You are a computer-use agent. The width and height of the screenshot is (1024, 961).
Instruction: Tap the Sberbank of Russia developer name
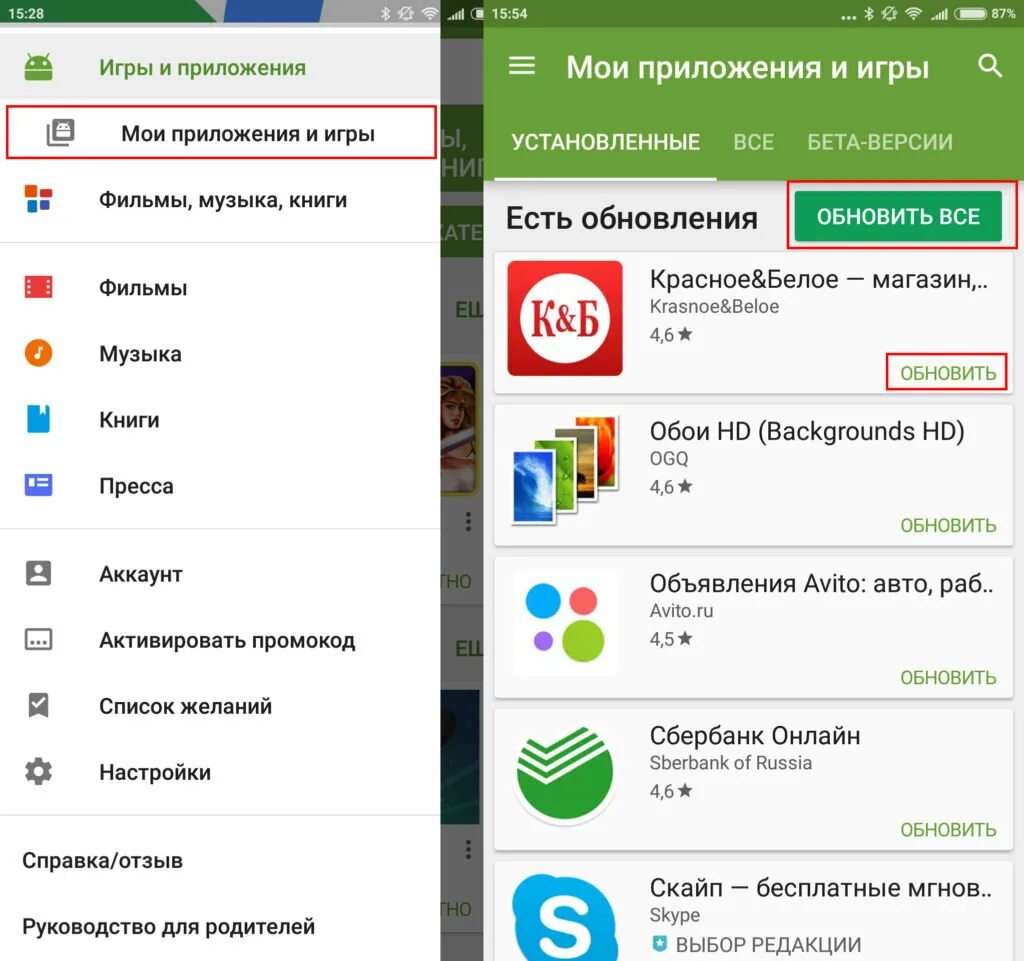730,763
